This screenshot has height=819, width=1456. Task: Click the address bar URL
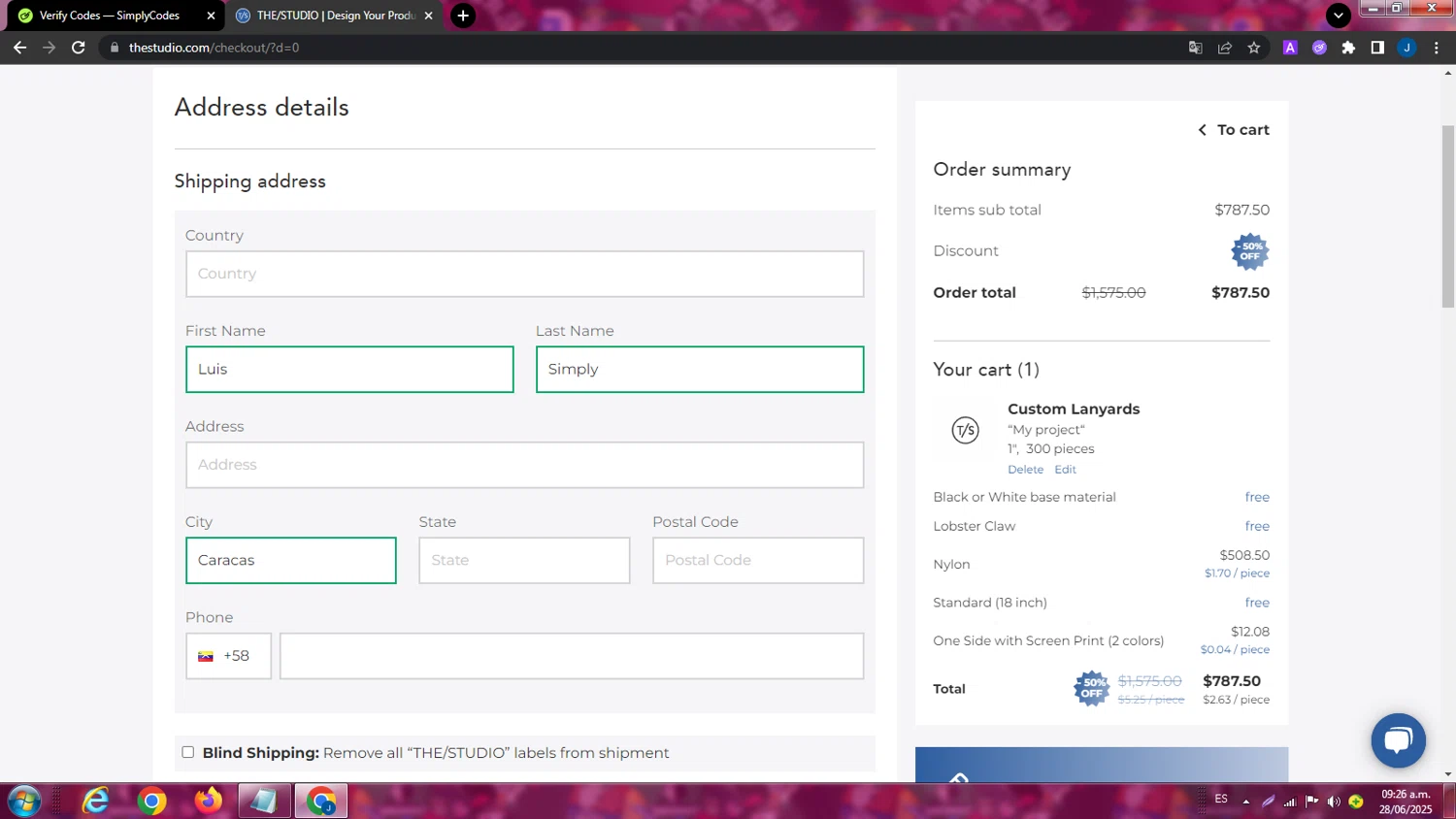click(215, 48)
